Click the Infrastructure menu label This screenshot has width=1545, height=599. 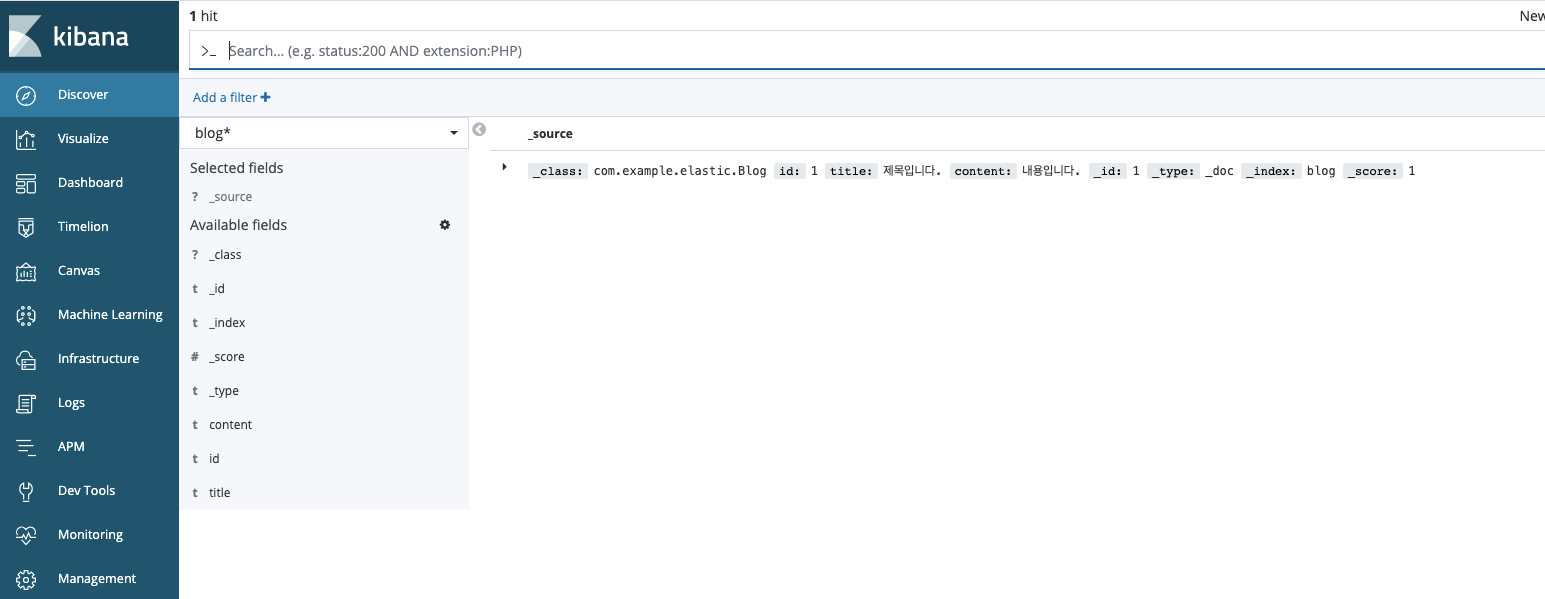98,359
